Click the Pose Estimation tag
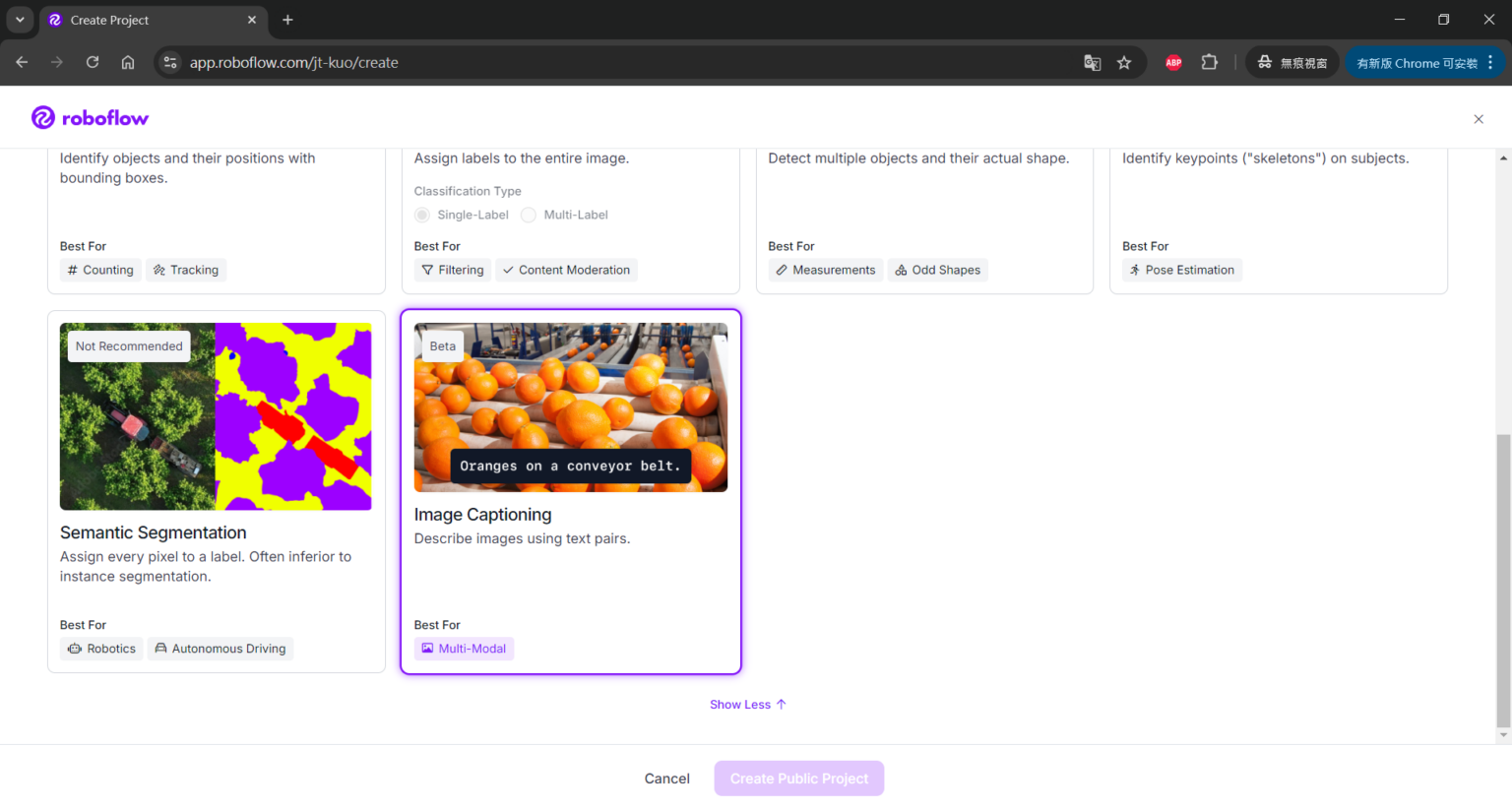This screenshot has height=811, width=1512. 1181,270
